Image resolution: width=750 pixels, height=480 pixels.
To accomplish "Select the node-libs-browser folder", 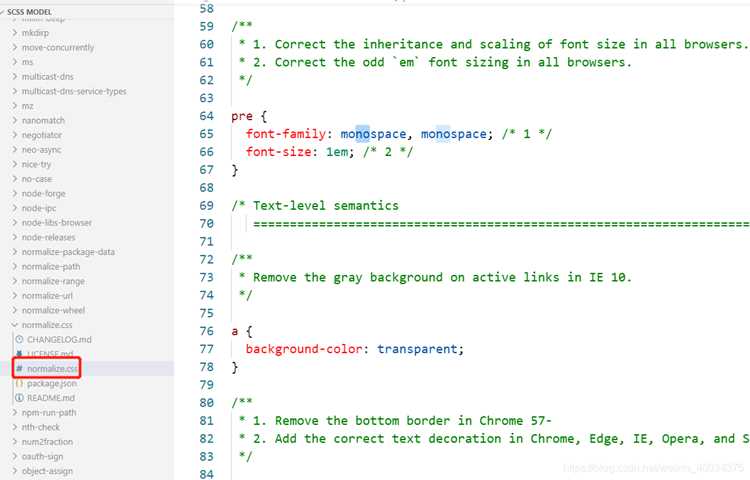I will pyautogui.click(x=56, y=222).
